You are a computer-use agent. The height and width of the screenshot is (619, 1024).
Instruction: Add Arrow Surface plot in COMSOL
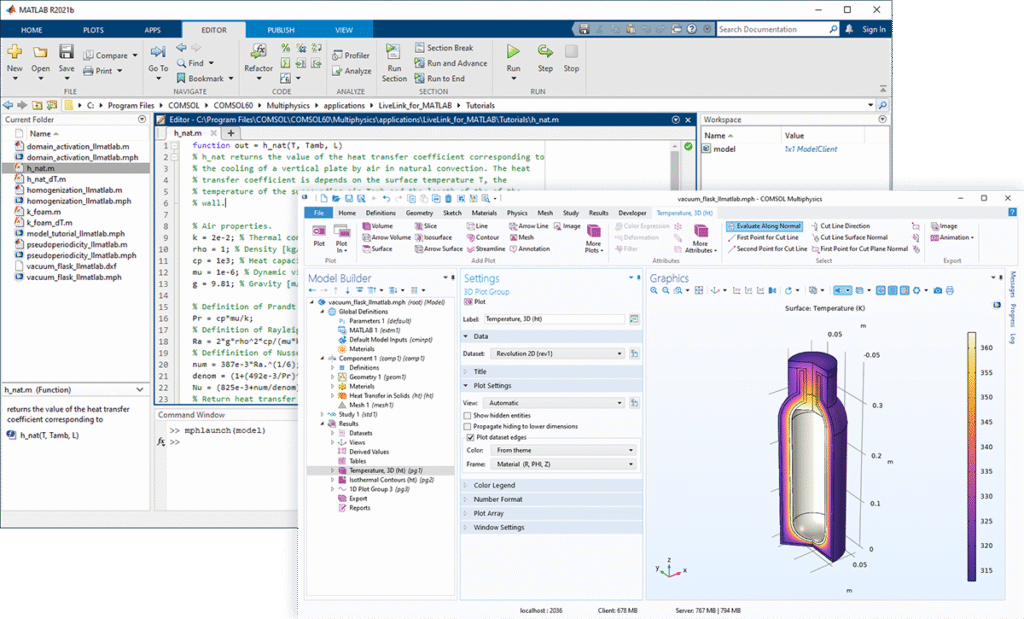(x=438, y=249)
